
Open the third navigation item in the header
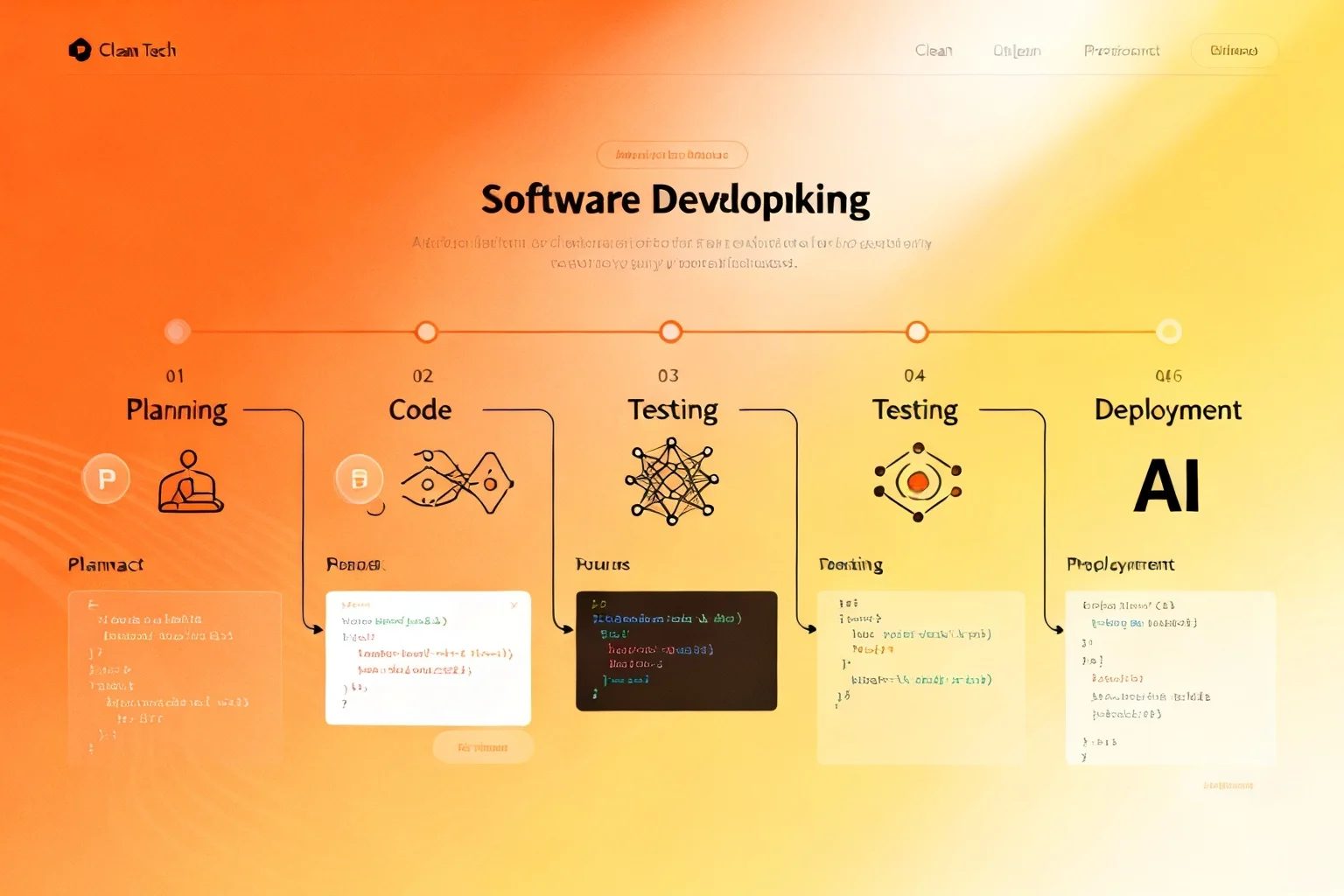pos(1122,51)
